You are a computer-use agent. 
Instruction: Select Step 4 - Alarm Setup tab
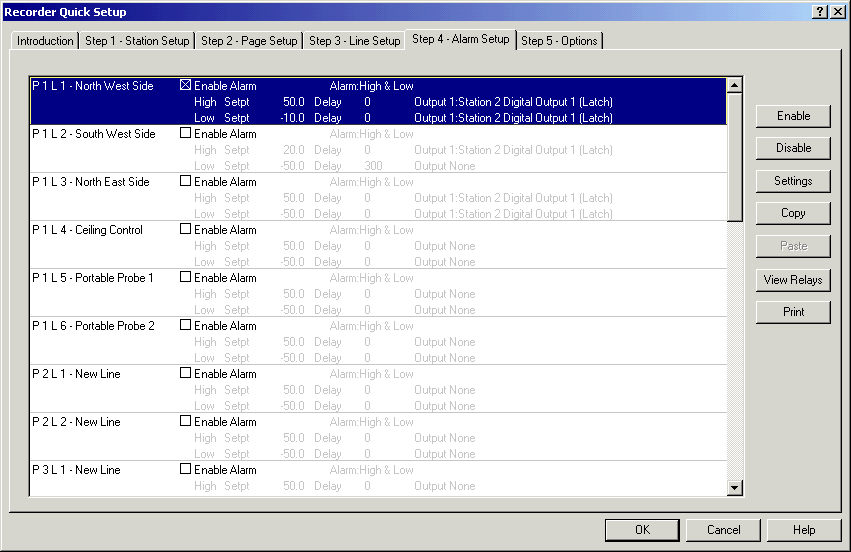(461, 39)
